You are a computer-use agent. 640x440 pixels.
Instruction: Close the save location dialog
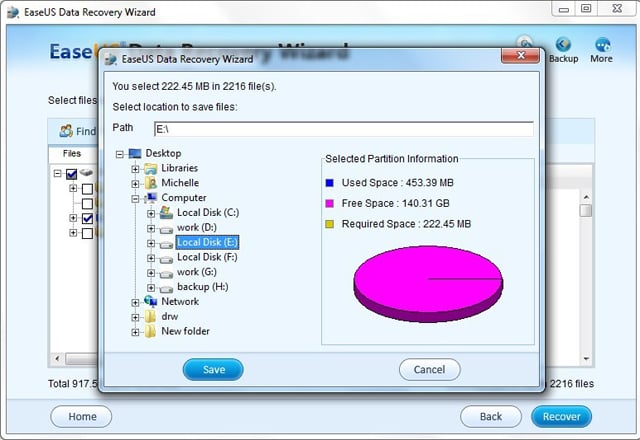point(520,56)
